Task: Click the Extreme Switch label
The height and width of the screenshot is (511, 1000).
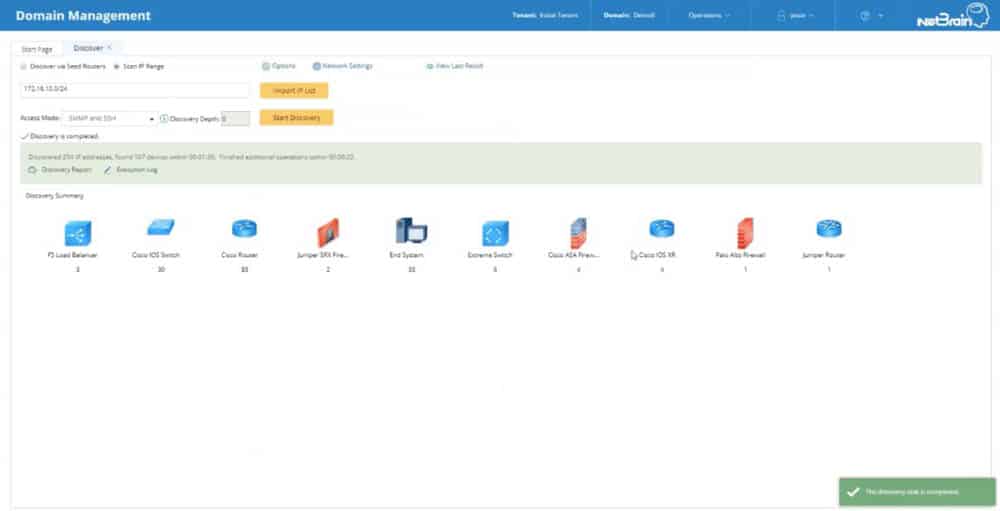Action: 489,255
